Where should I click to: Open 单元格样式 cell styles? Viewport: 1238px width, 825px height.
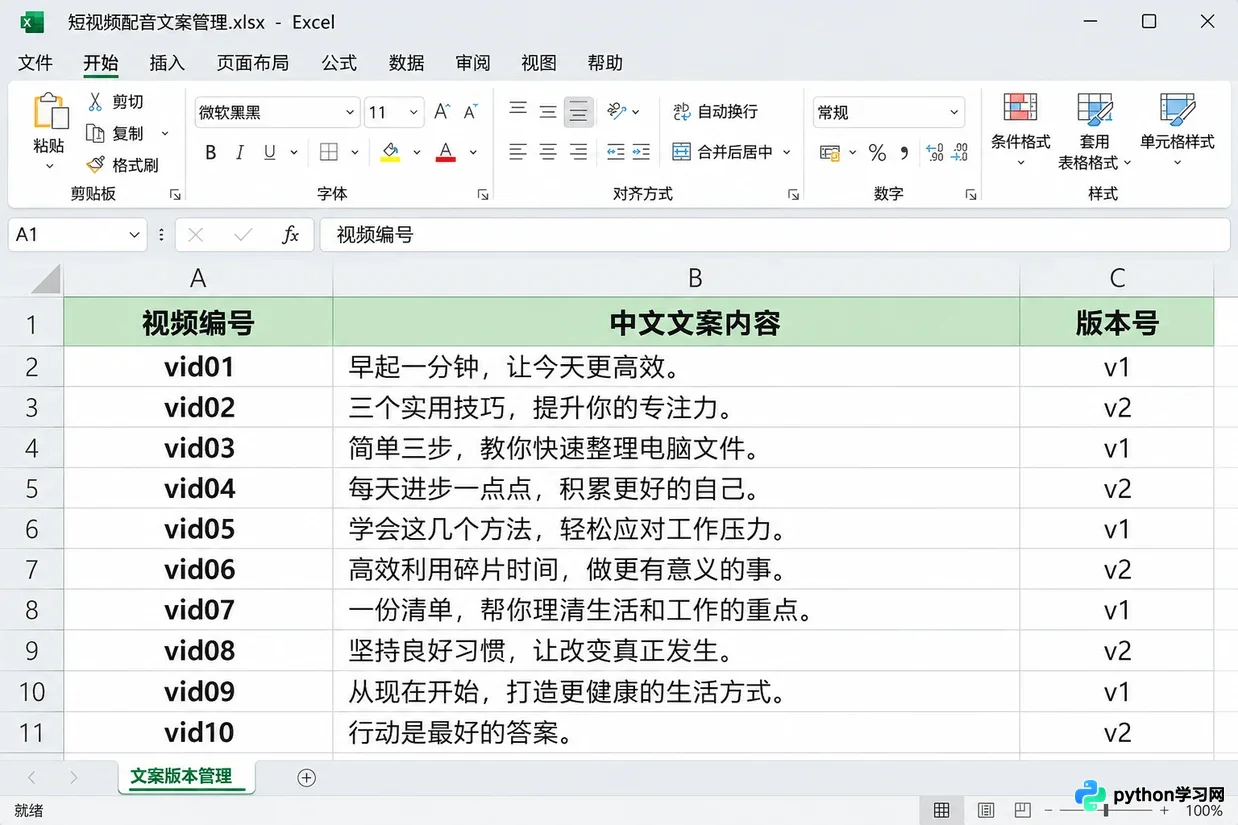pyautogui.click(x=1177, y=130)
